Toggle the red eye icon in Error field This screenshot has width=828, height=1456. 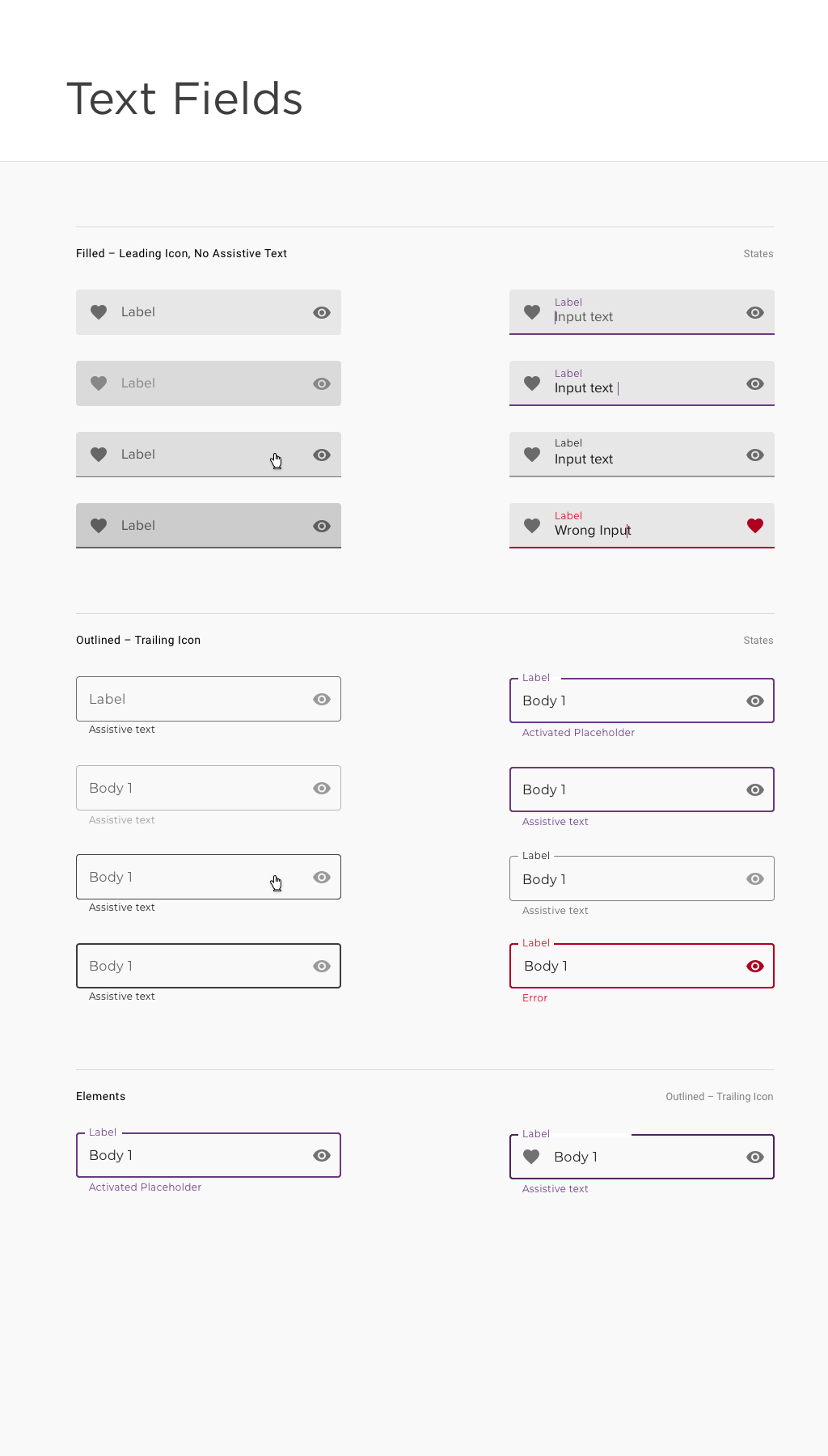(755, 966)
